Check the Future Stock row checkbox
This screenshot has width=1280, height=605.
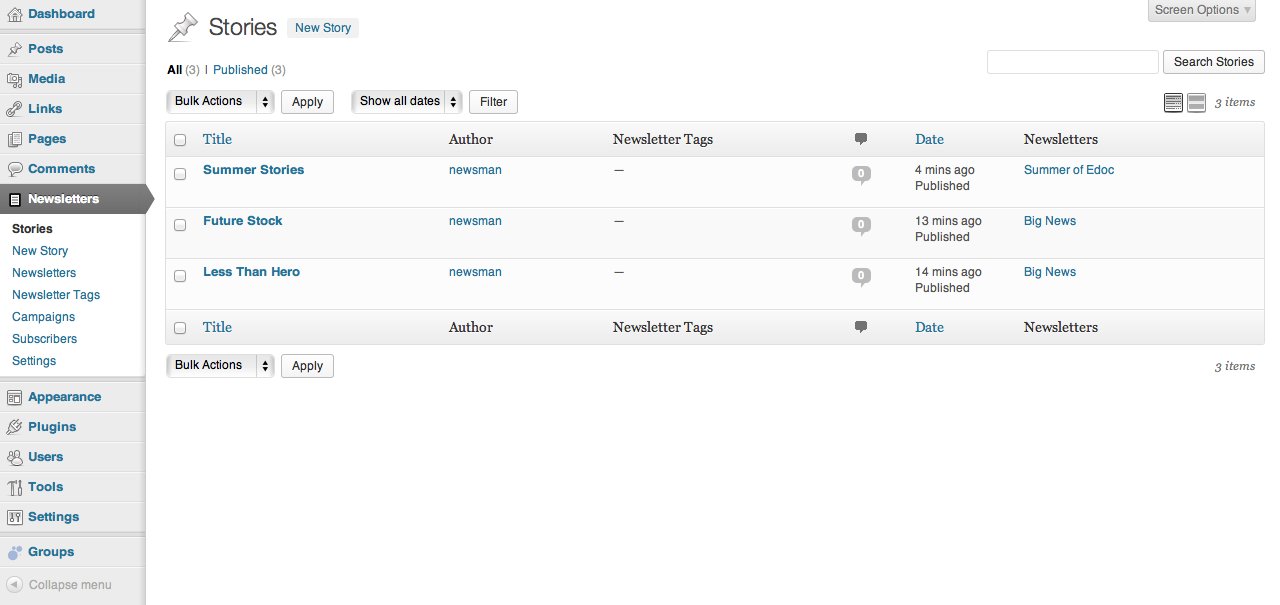(x=180, y=225)
